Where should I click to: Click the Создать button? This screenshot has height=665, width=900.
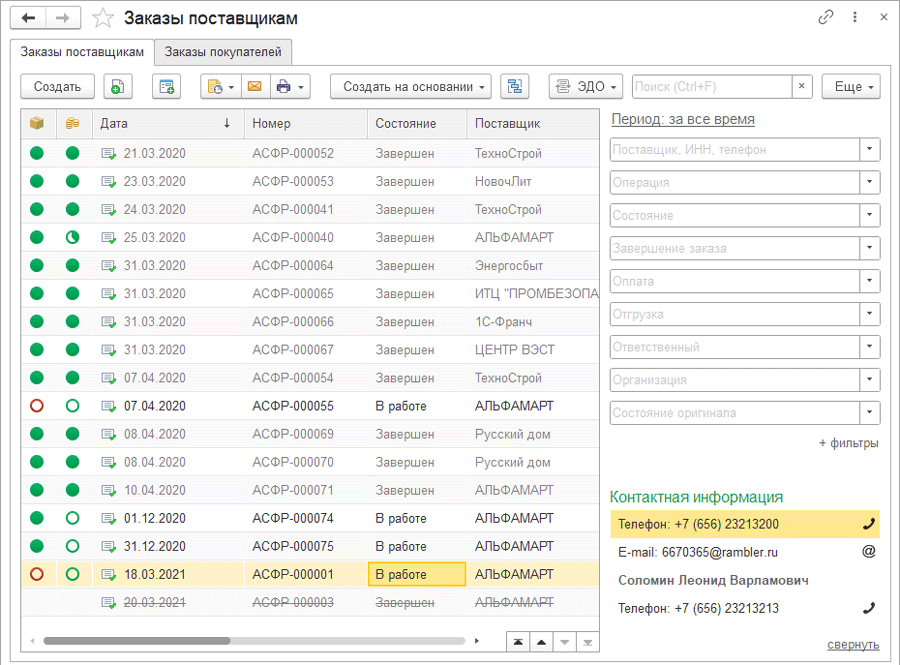[57, 87]
